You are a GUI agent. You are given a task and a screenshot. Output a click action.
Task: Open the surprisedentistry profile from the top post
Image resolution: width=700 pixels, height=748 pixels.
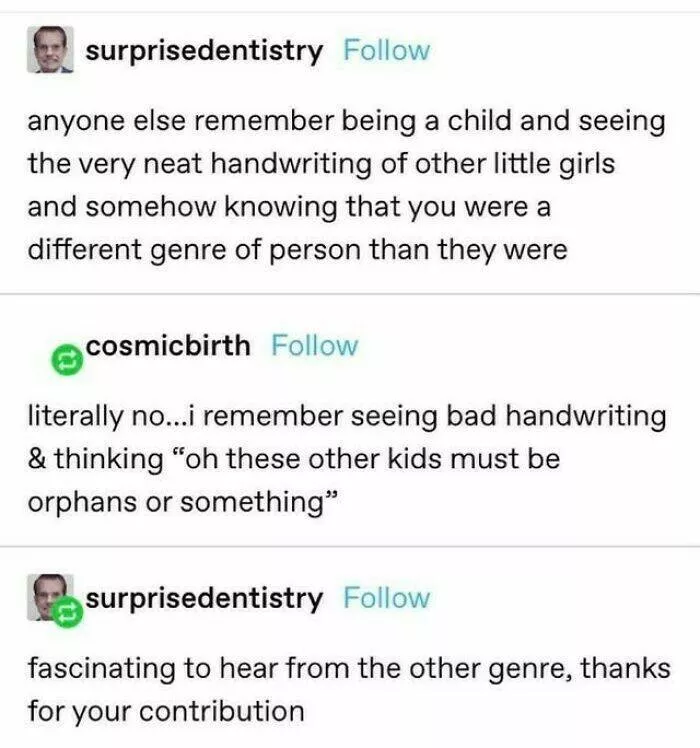[204, 50]
